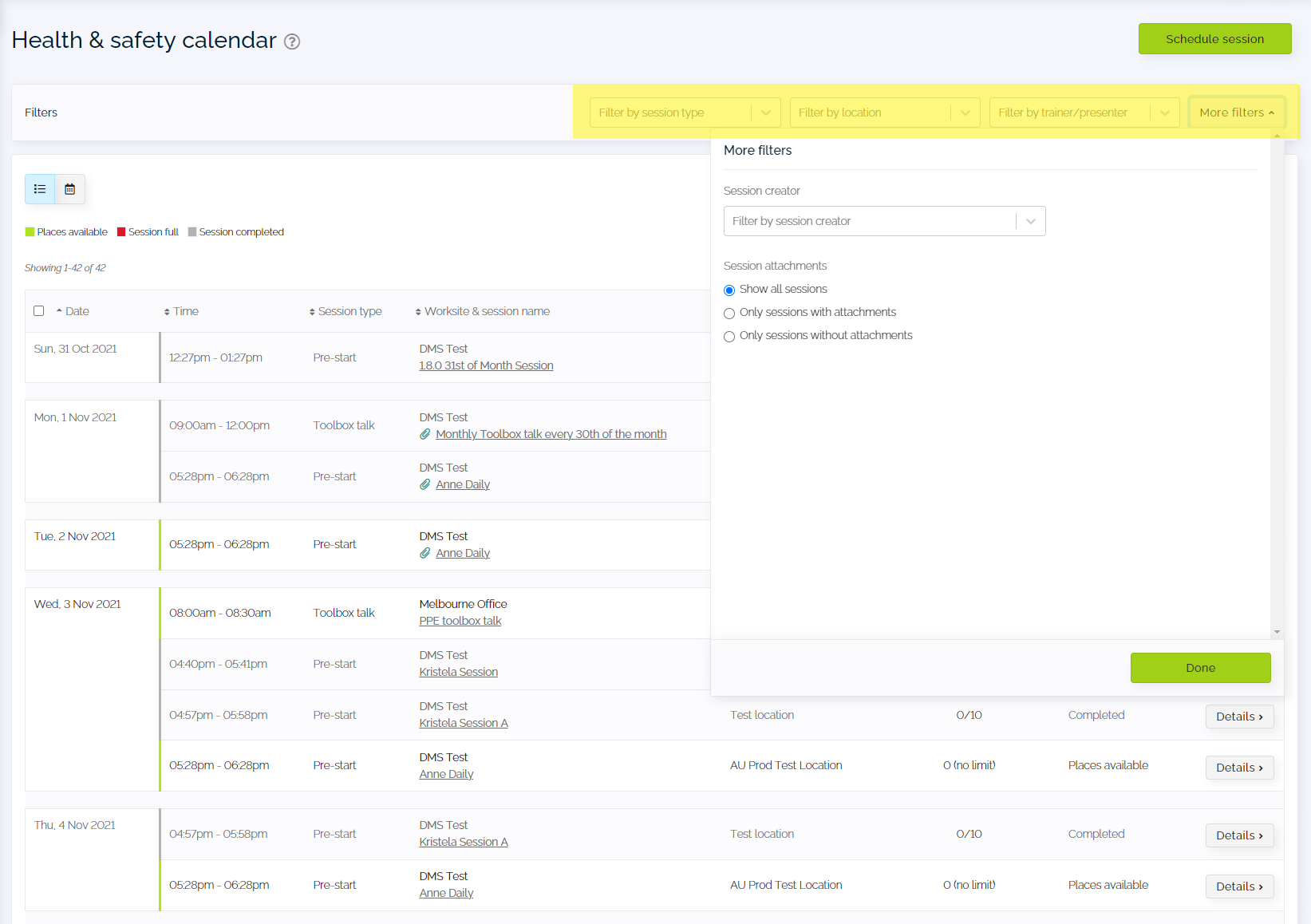Open Anne Daily link on Thu 4 Nov
This screenshot has height=924, width=1311.
446,893
